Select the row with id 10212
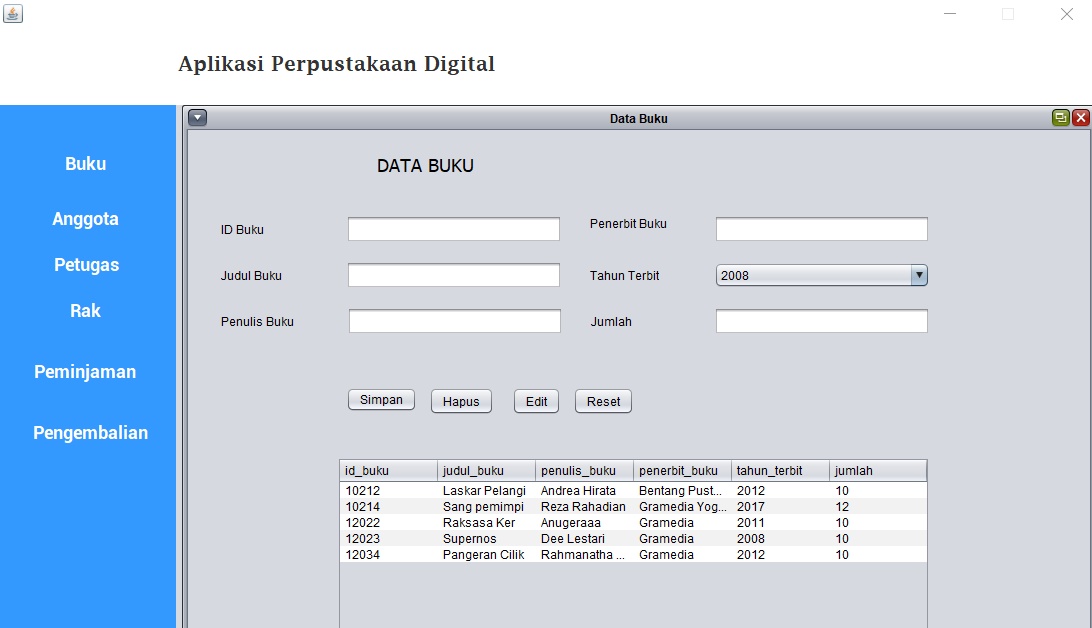This screenshot has height=628, width=1092. 633,490
